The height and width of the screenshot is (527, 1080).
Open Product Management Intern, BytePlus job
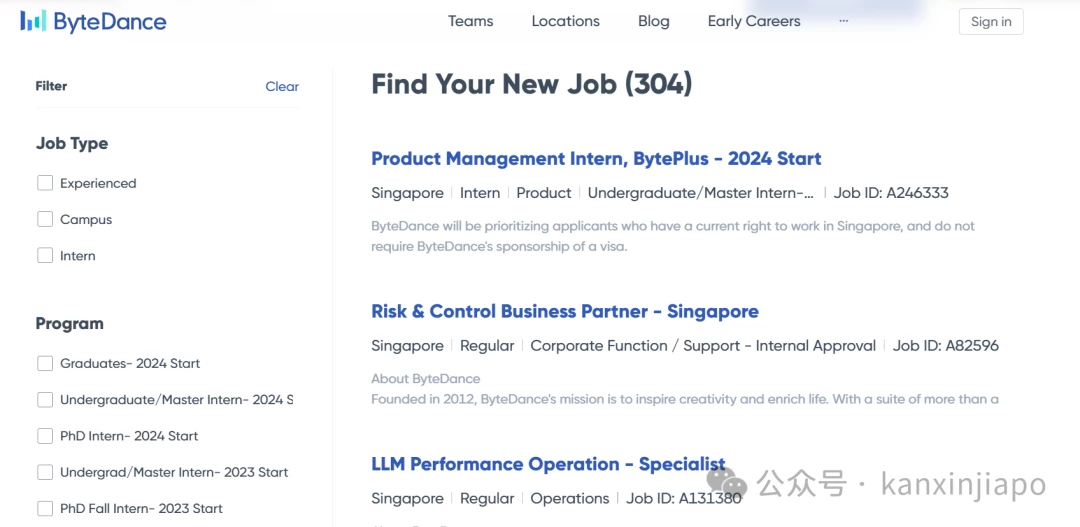(x=596, y=159)
